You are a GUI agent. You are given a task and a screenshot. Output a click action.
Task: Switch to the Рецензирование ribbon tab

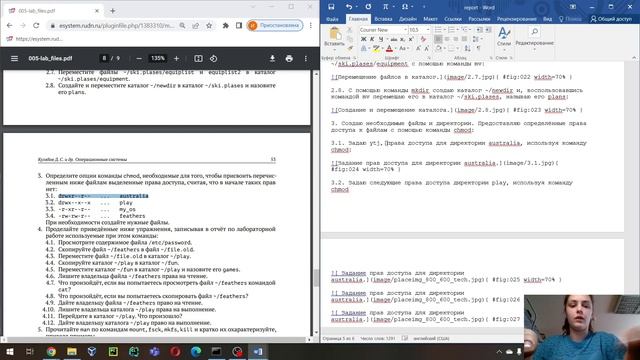pos(516,19)
